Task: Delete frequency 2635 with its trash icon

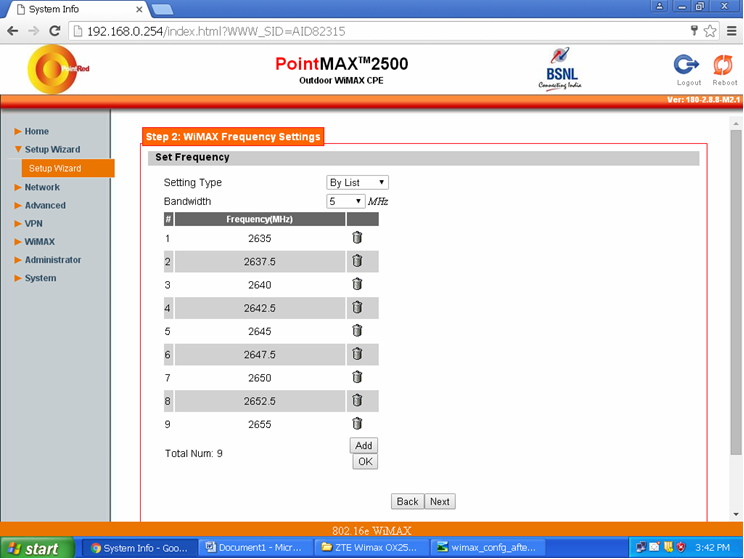Action: [x=357, y=237]
